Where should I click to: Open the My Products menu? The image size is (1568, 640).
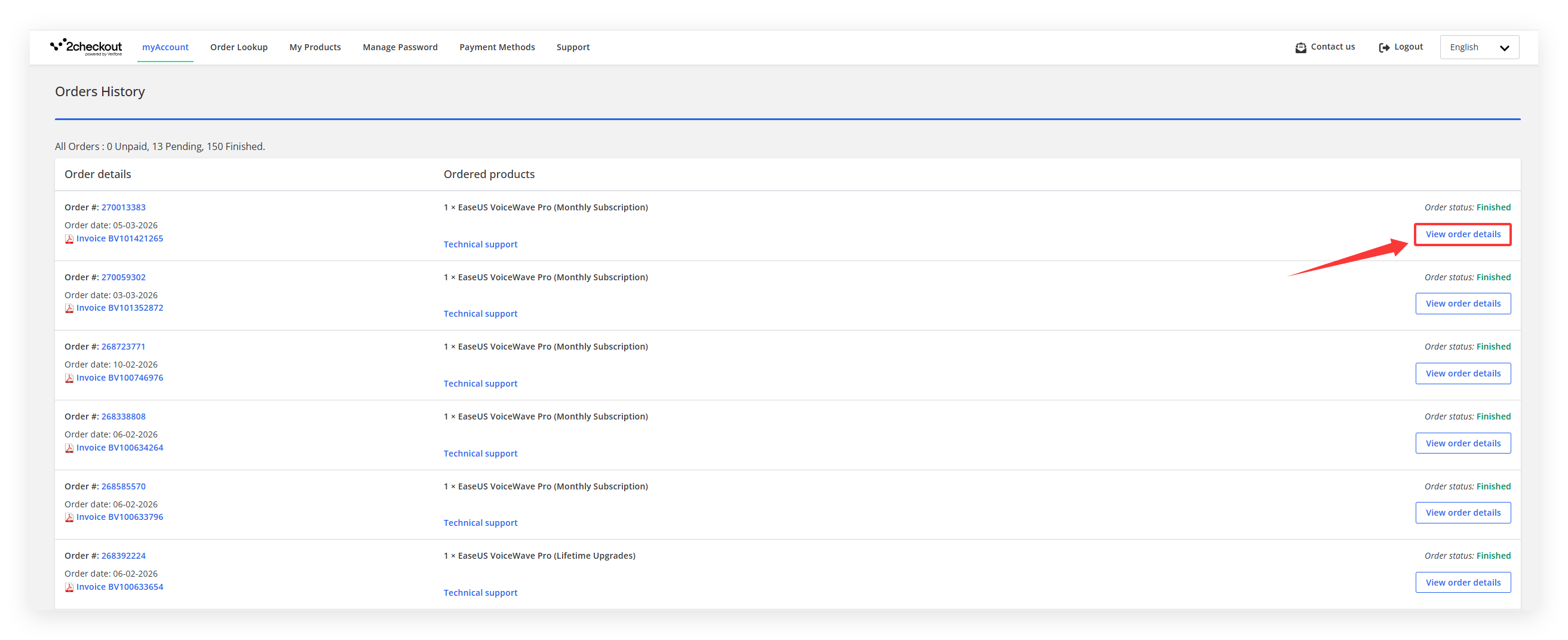point(315,47)
